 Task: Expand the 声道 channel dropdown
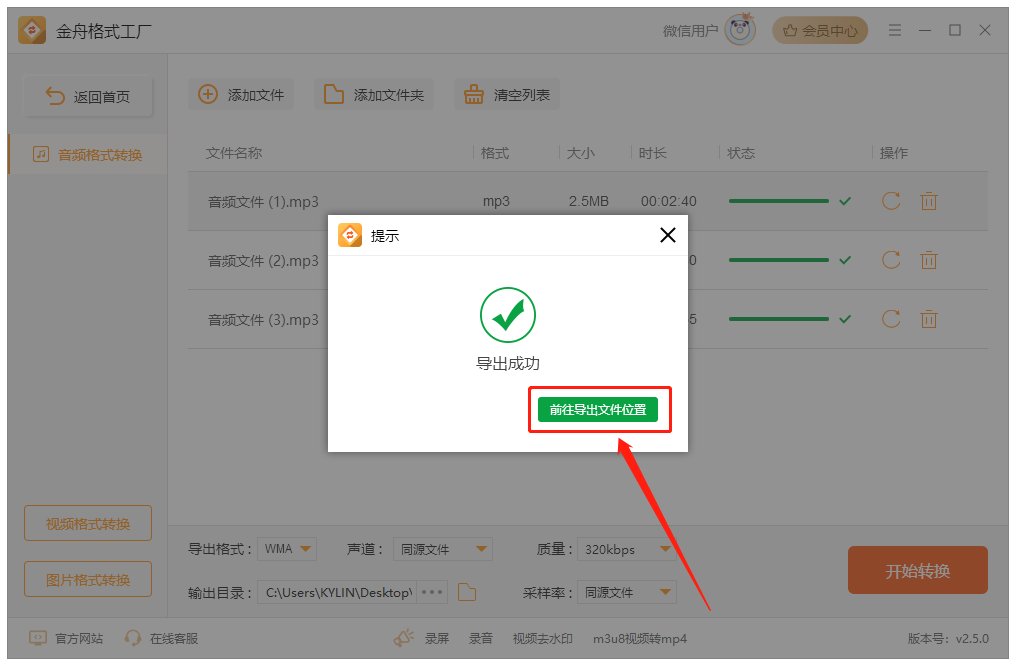coord(442,549)
